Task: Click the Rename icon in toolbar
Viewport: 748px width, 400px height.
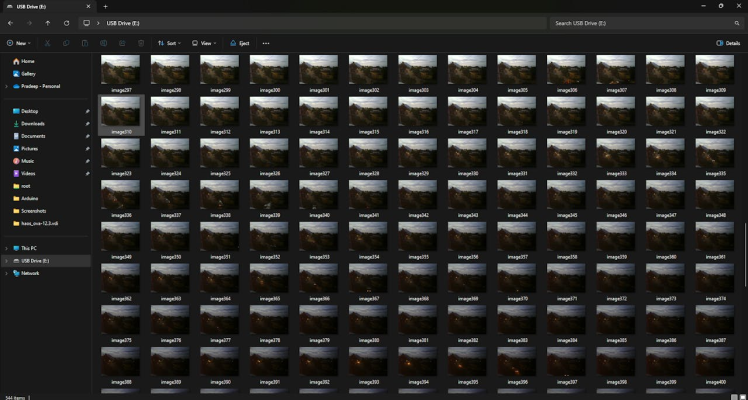Action: pyautogui.click(x=104, y=43)
